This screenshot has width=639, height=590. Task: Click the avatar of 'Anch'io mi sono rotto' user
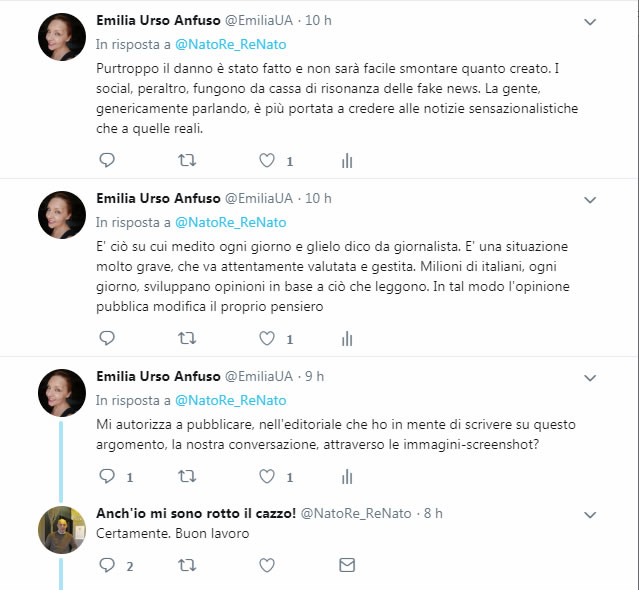point(61,530)
